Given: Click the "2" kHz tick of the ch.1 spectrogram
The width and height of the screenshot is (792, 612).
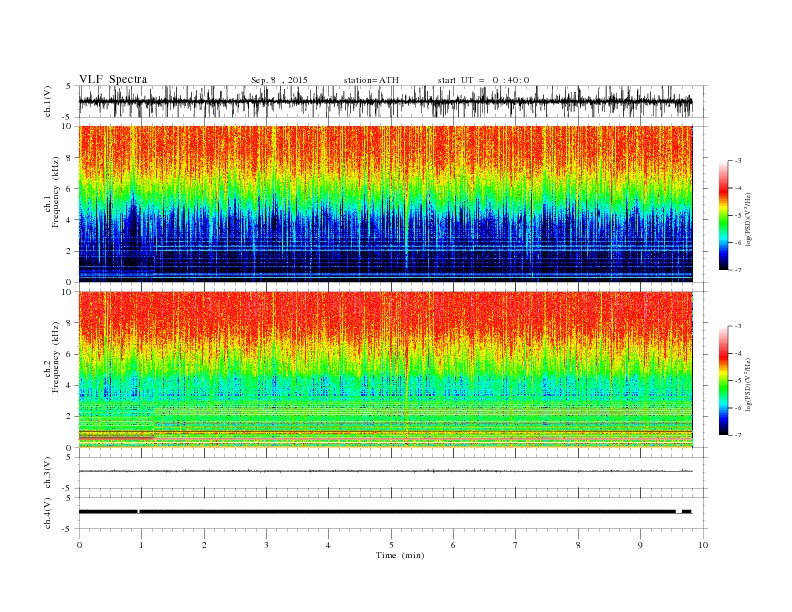Looking at the screenshot, I should click(70, 251).
